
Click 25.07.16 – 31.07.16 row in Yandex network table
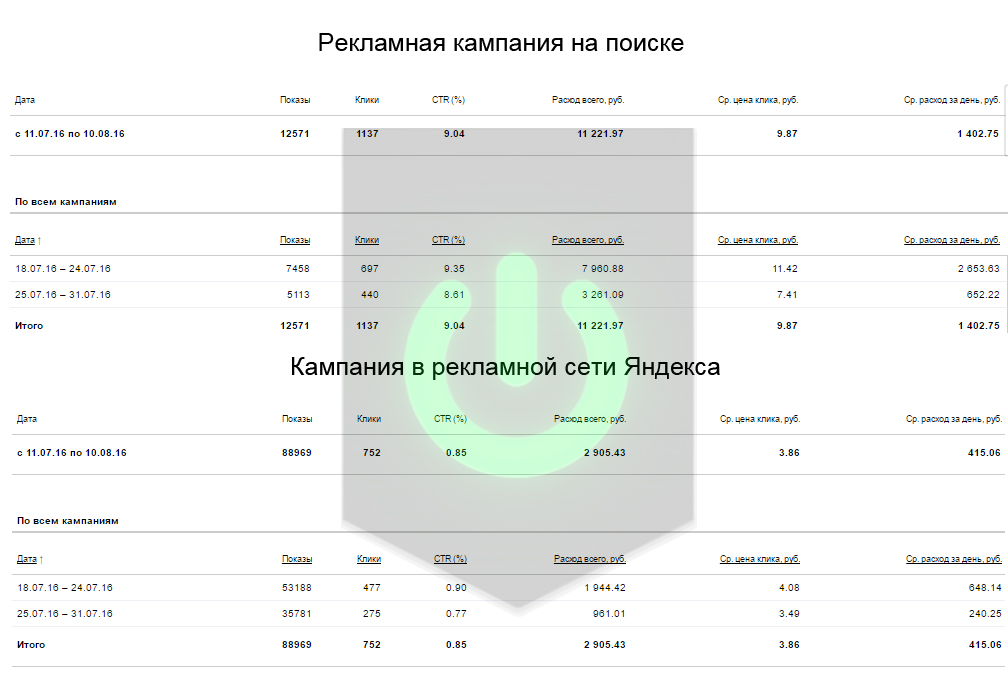click(x=508, y=613)
